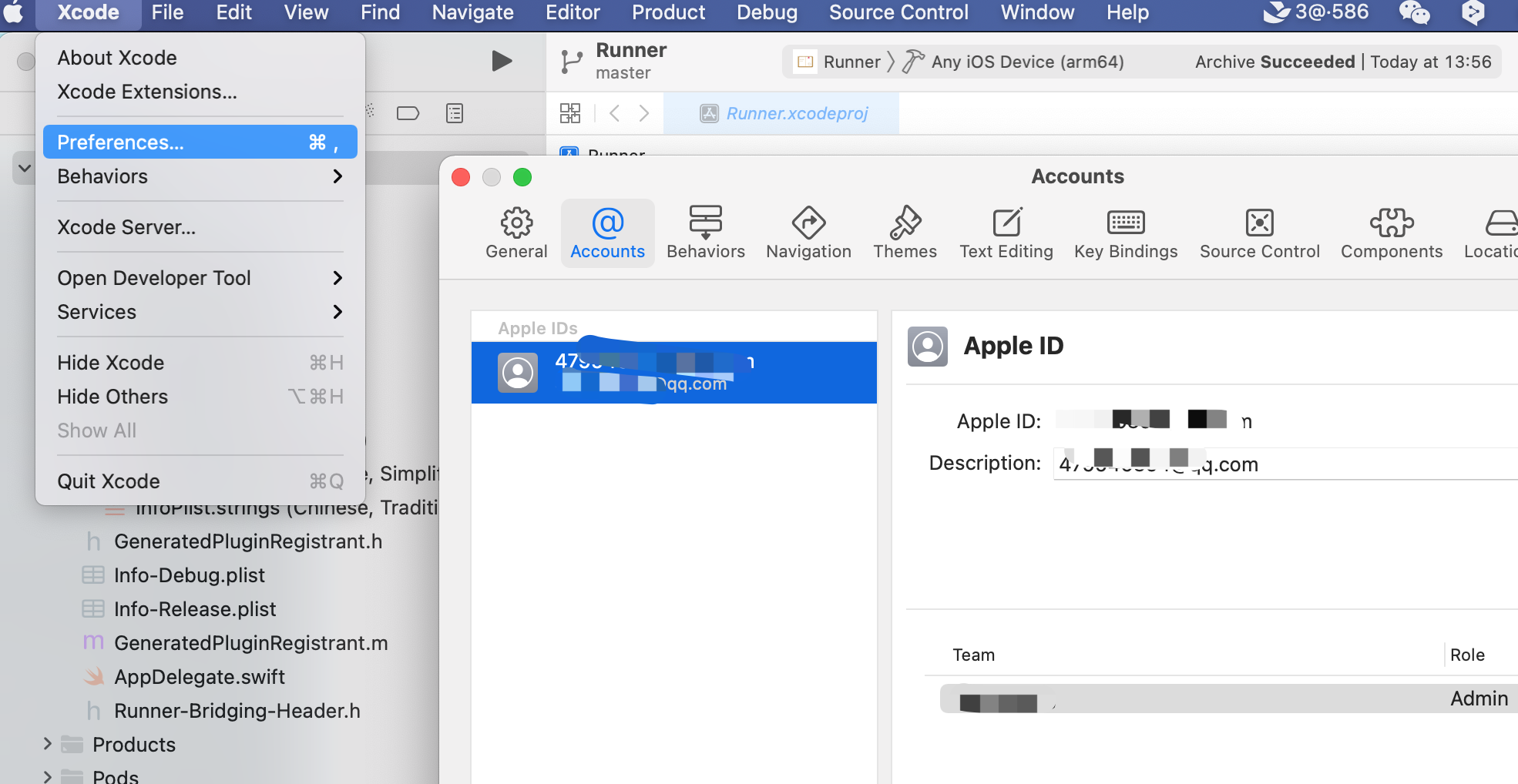
Task: Open the Key Bindings preferences pane
Action: pyautogui.click(x=1126, y=233)
